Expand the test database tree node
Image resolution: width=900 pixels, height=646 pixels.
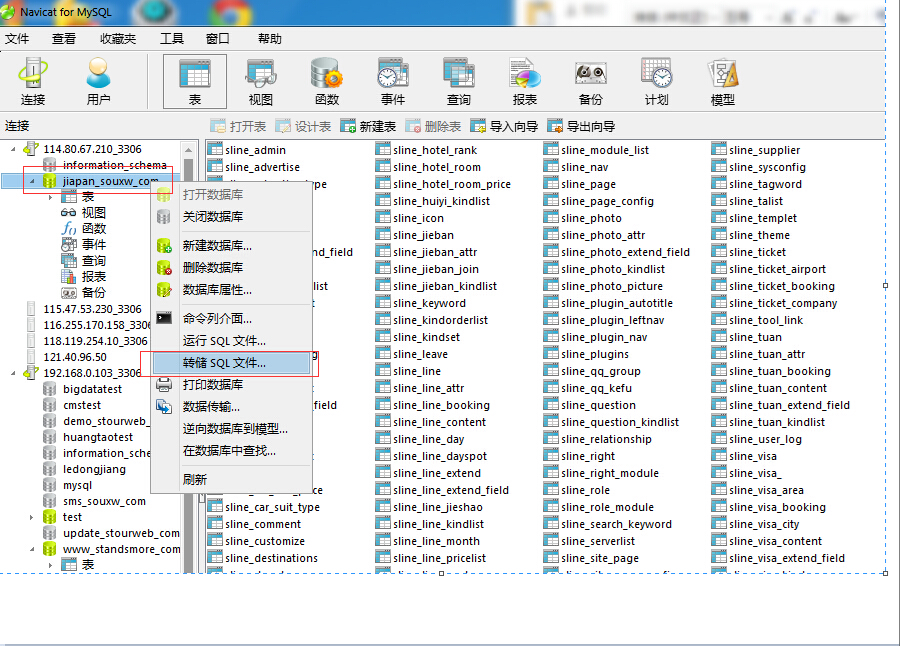click(32, 517)
